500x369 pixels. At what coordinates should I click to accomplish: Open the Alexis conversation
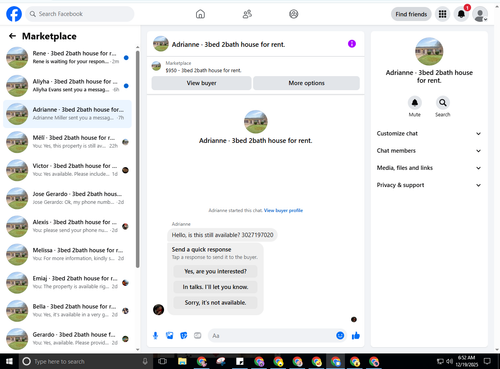tap(67, 226)
